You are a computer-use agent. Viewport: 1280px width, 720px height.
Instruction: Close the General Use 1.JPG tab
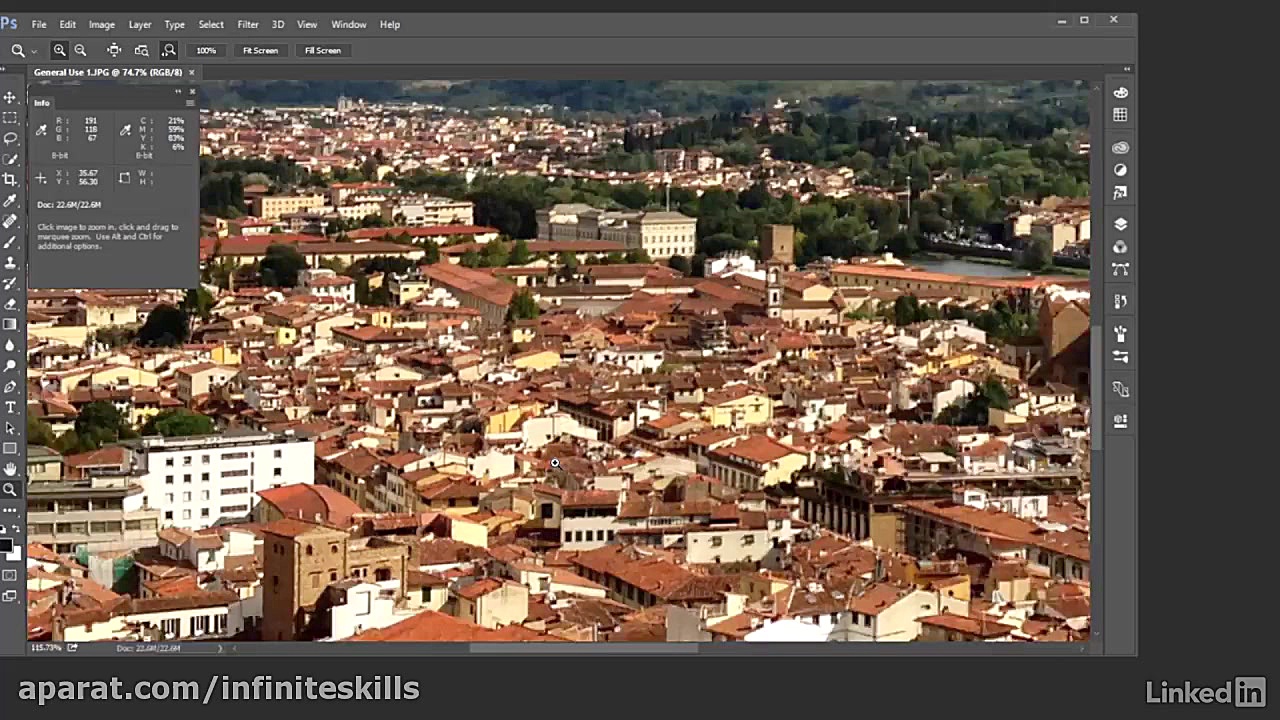[x=191, y=73]
